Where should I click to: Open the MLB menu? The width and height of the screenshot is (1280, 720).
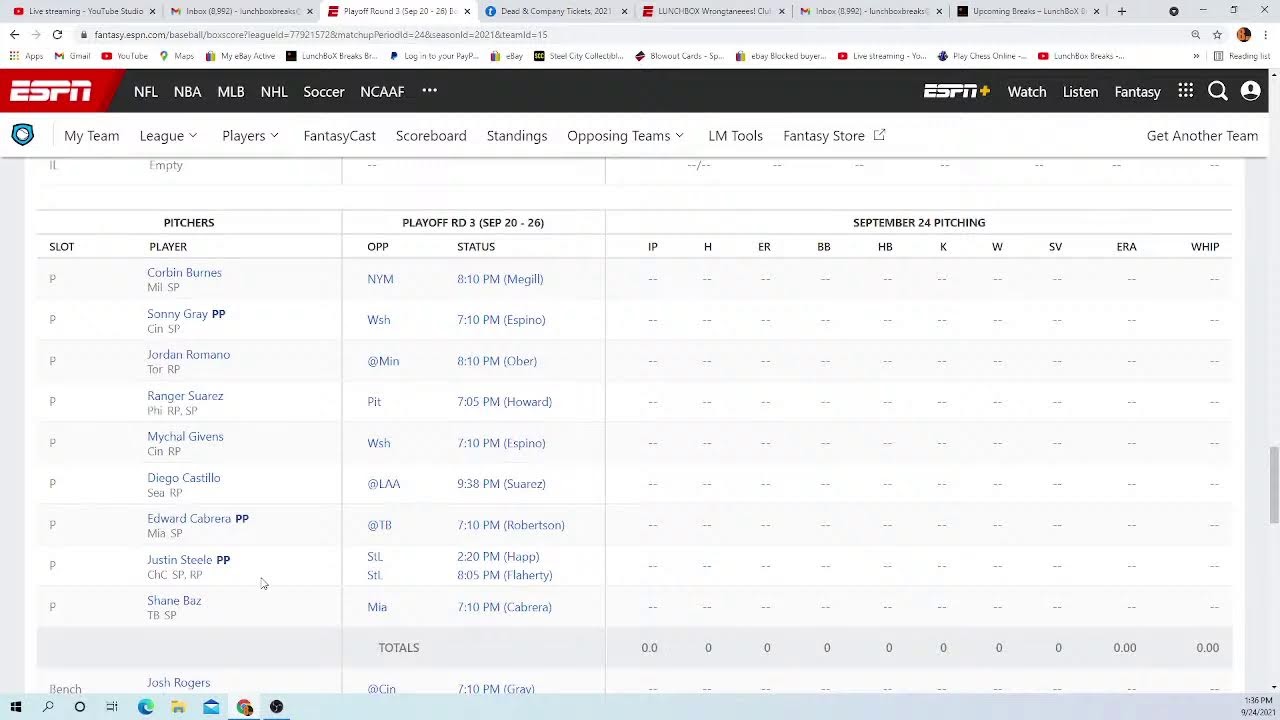click(x=231, y=91)
